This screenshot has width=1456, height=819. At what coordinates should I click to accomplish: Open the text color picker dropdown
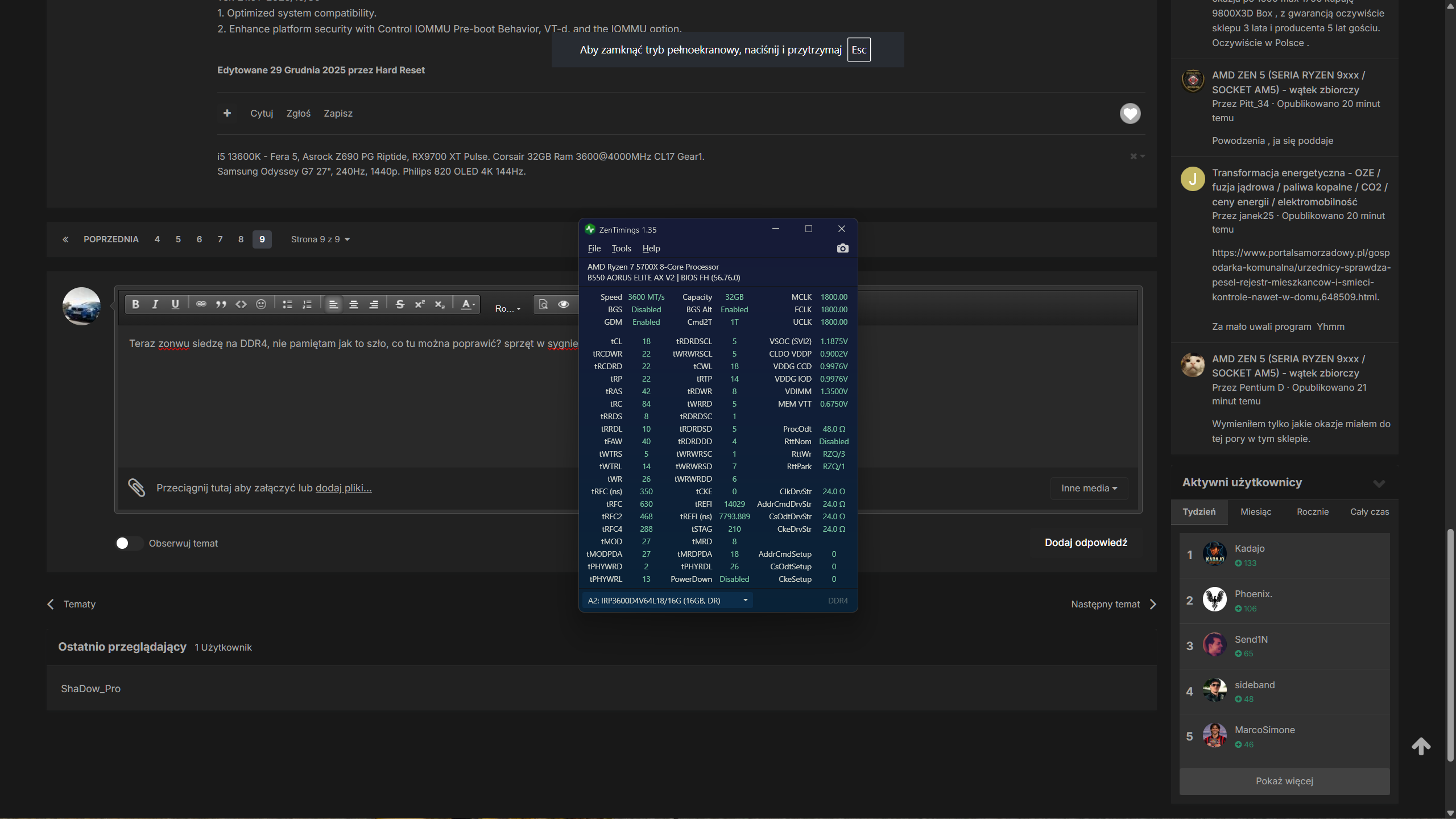click(468, 304)
